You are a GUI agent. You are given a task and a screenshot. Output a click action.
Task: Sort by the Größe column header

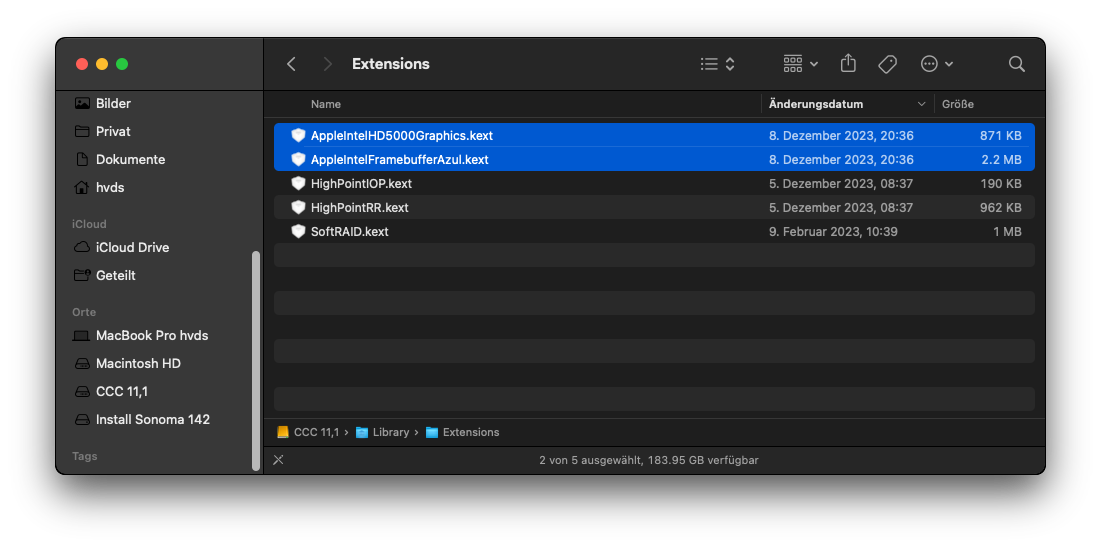pos(958,104)
